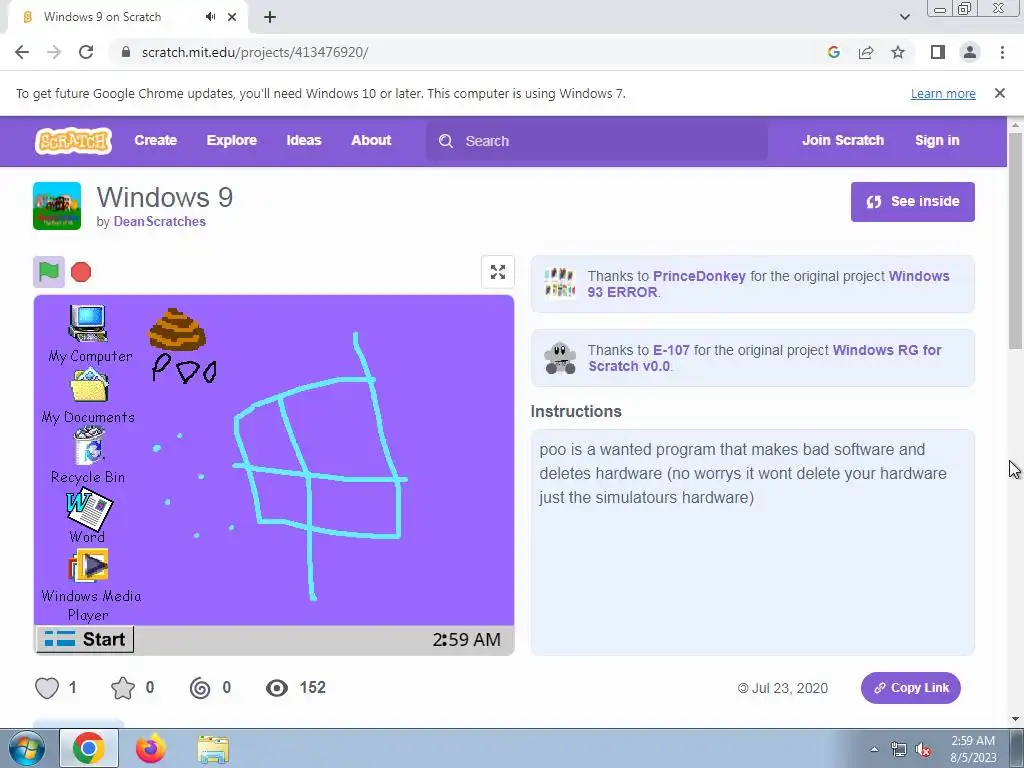Click the green flag to run project
This screenshot has height=768, width=1024.
tap(49, 272)
